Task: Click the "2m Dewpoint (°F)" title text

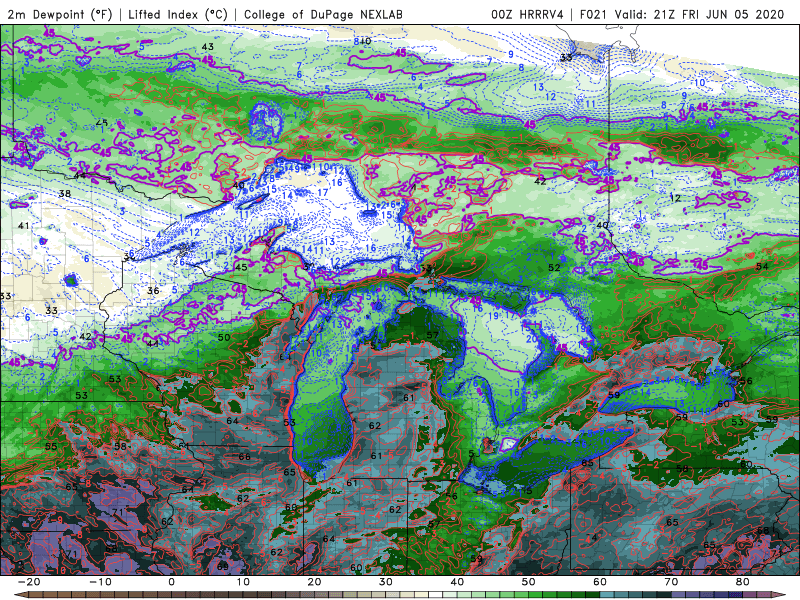Action: 59,14
